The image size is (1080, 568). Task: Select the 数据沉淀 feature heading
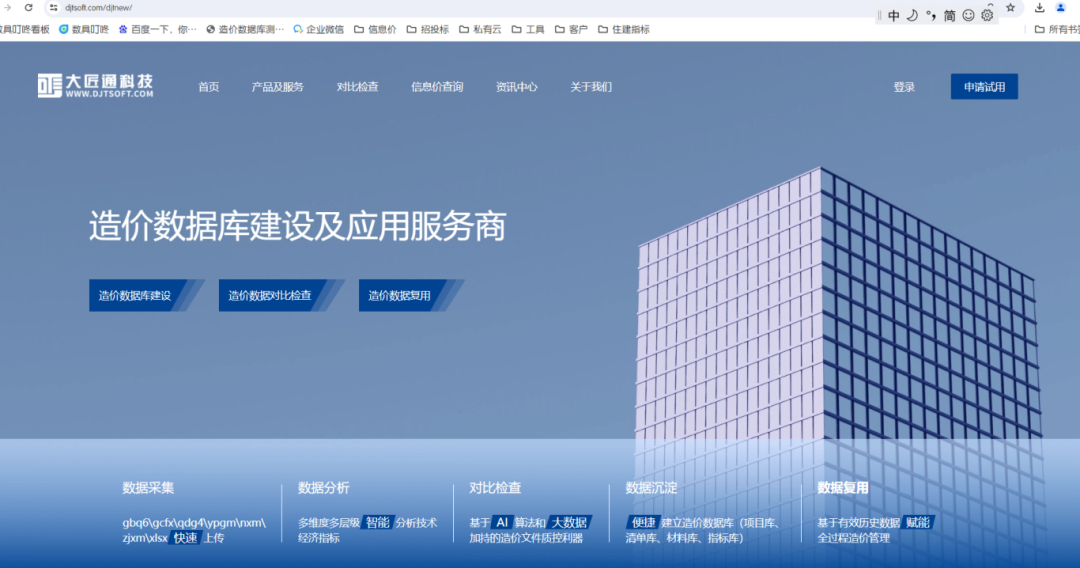652,487
